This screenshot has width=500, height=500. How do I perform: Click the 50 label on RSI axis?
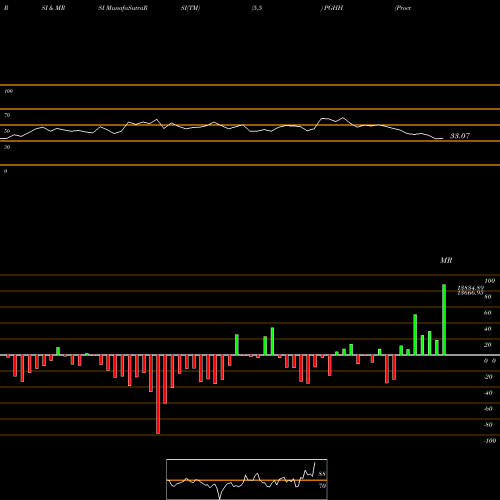pos(7,131)
